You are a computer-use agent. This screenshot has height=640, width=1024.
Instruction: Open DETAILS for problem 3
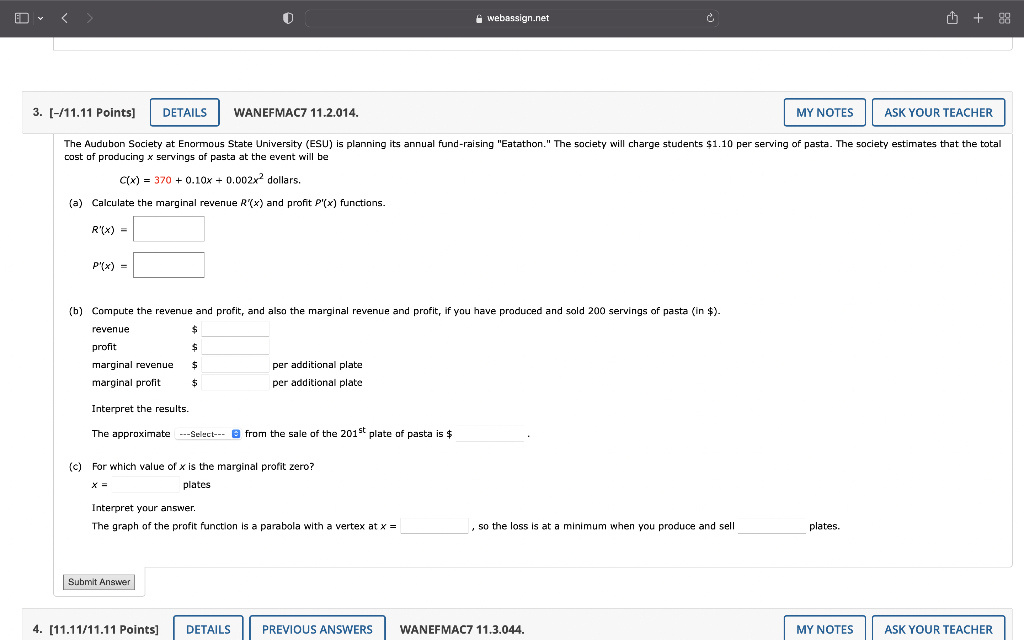(x=184, y=112)
